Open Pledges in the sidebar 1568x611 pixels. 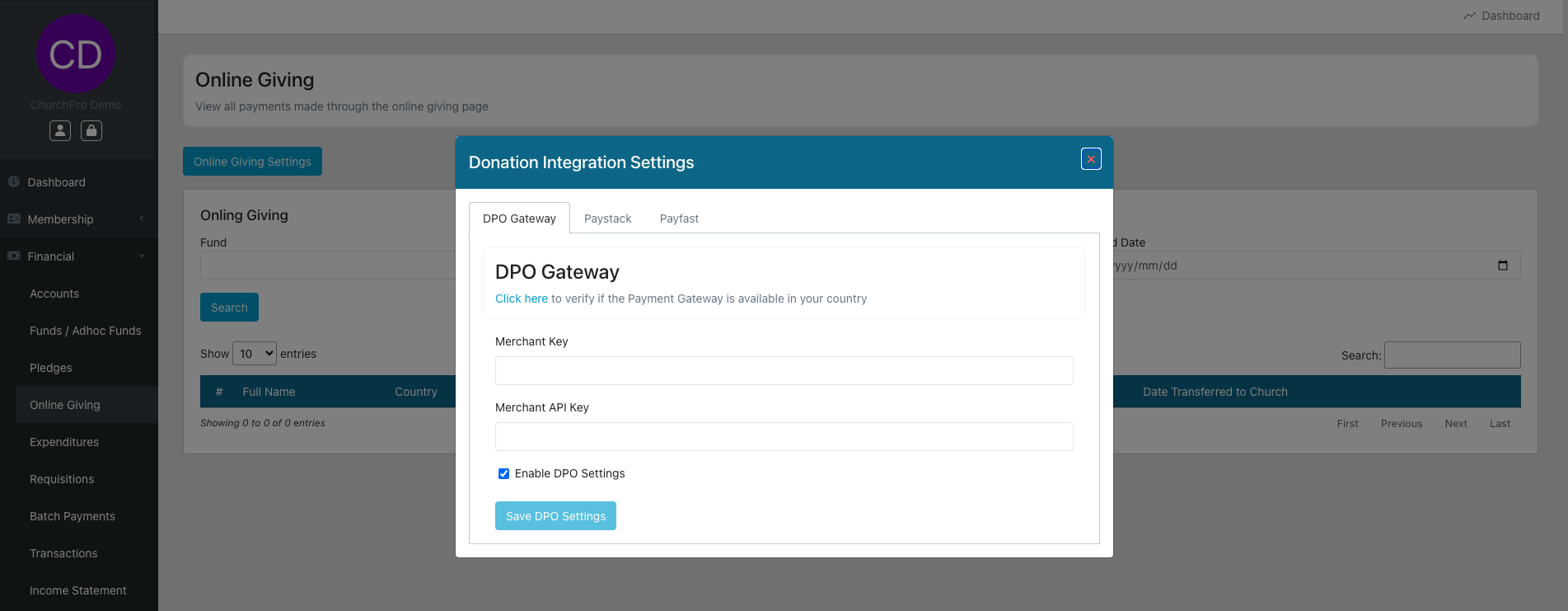[51, 368]
